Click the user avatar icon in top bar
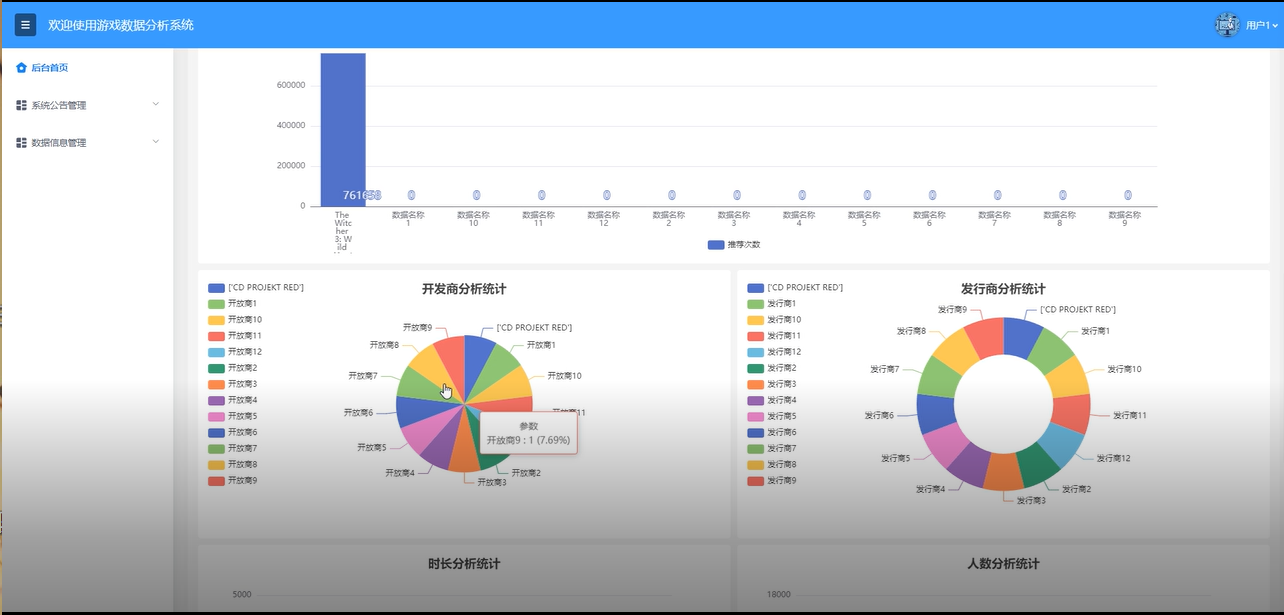 (1227, 24)
